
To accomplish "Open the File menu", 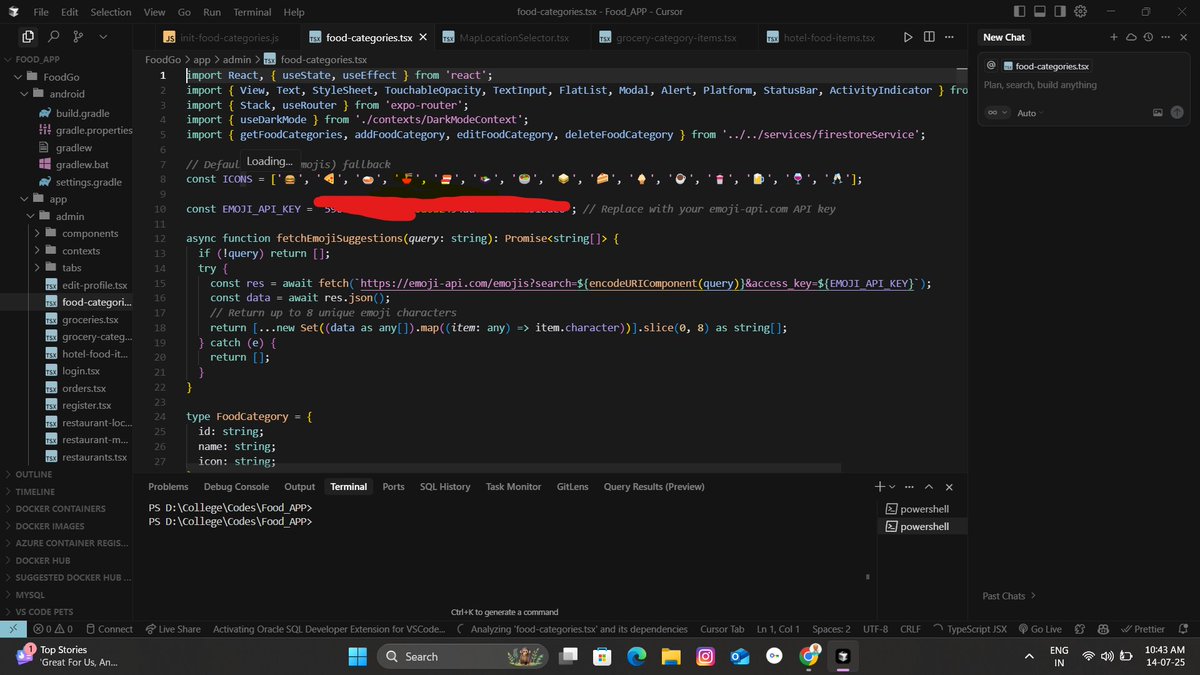I will coord(41,12).
